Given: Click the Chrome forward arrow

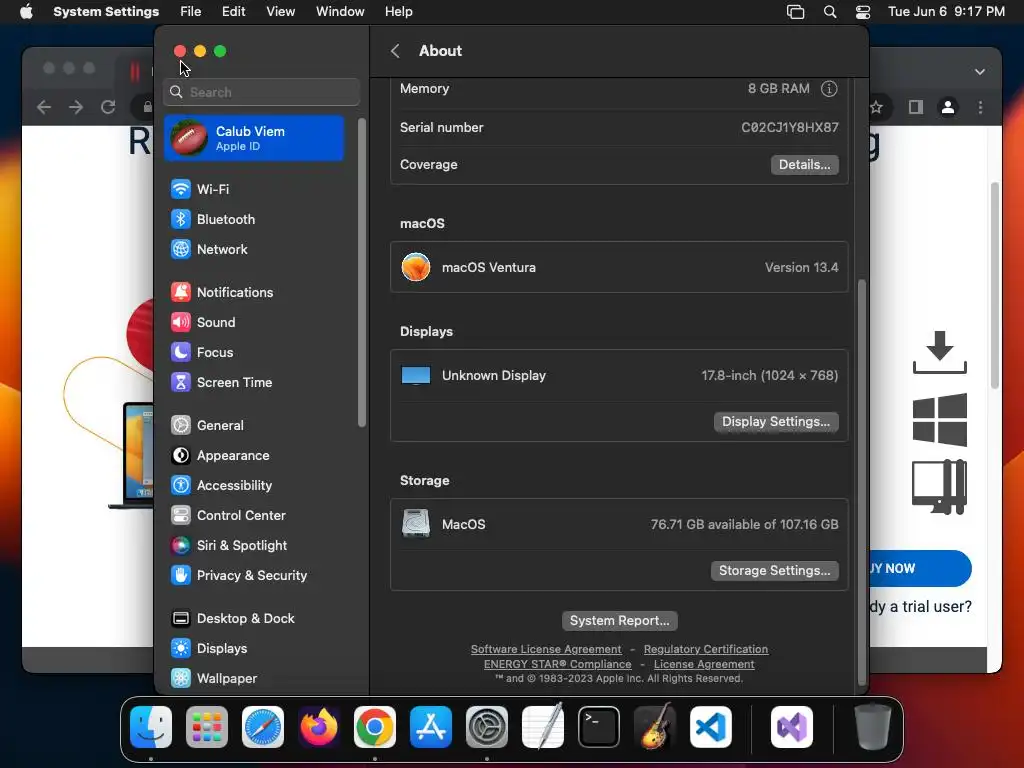Looking at the screenshot, I should click(76, 107).
